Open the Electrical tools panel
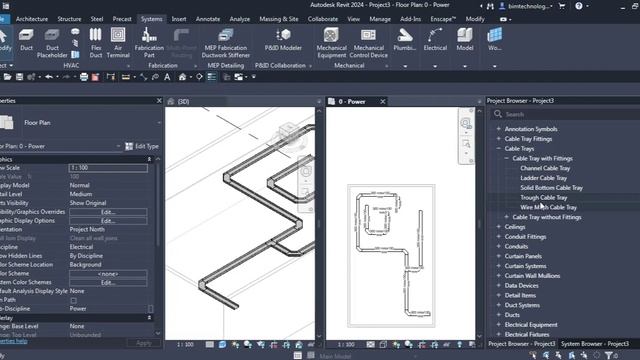640x360 pixels. (435, 40)
